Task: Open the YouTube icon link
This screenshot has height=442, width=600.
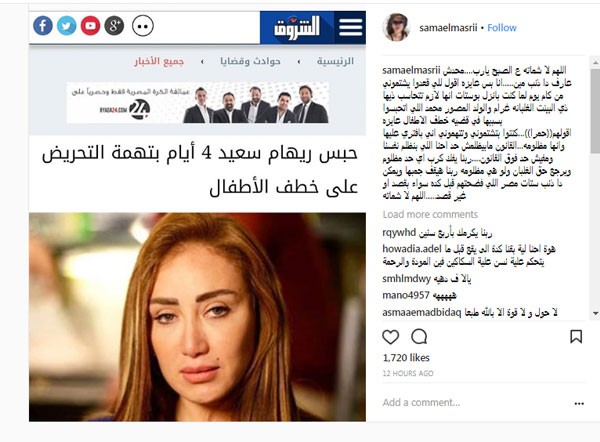Action: (x=90, y=26)
